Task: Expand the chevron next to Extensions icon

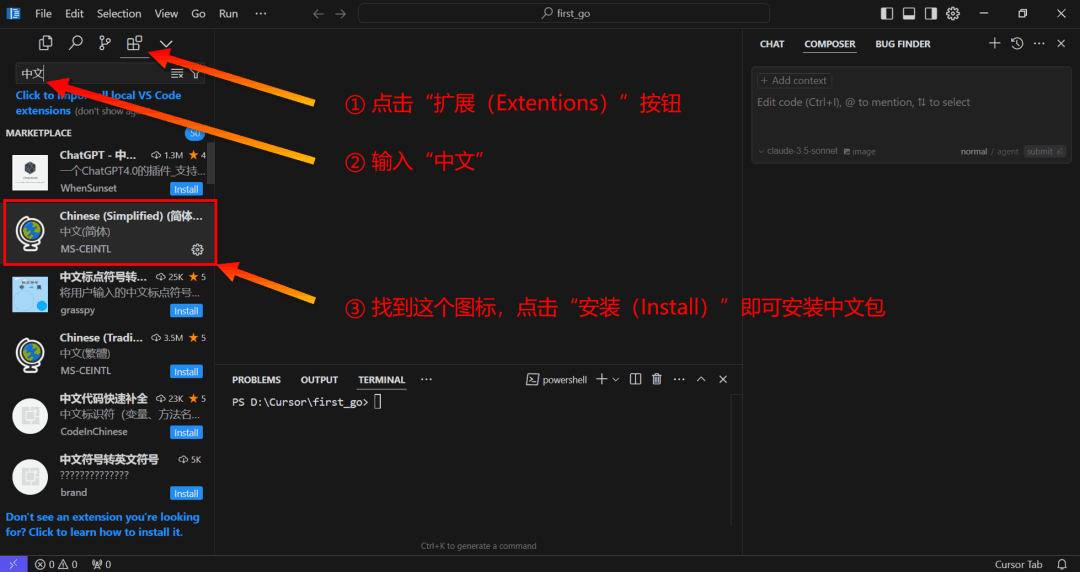Action: click(x=166, y=44)
